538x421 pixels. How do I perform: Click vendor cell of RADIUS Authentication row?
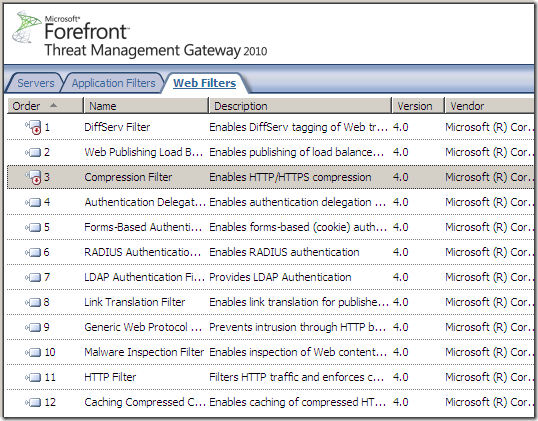point(490,252)
